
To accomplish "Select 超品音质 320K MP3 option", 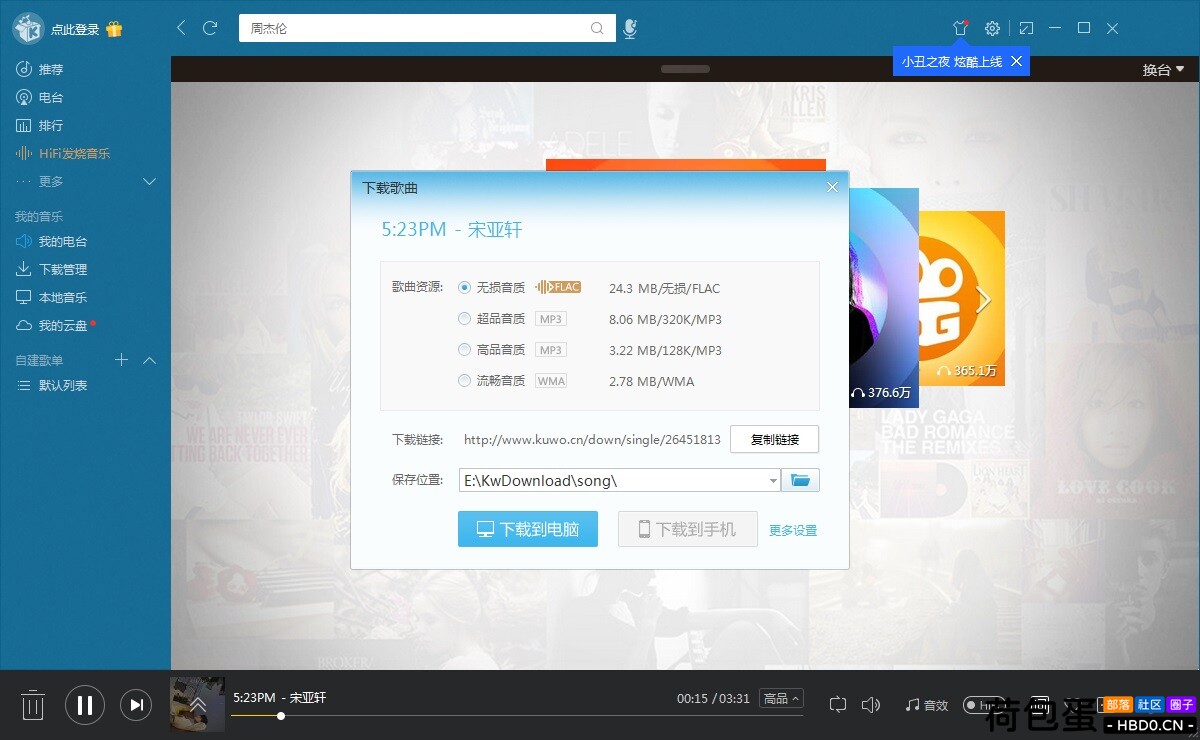I will [464, 319].
